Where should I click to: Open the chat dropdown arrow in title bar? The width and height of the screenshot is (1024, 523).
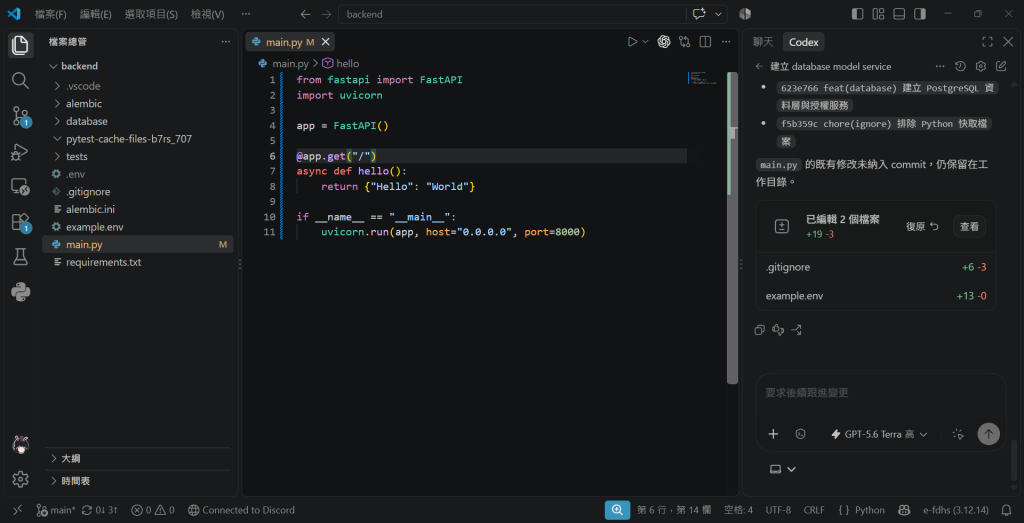[x=719, y=14]
